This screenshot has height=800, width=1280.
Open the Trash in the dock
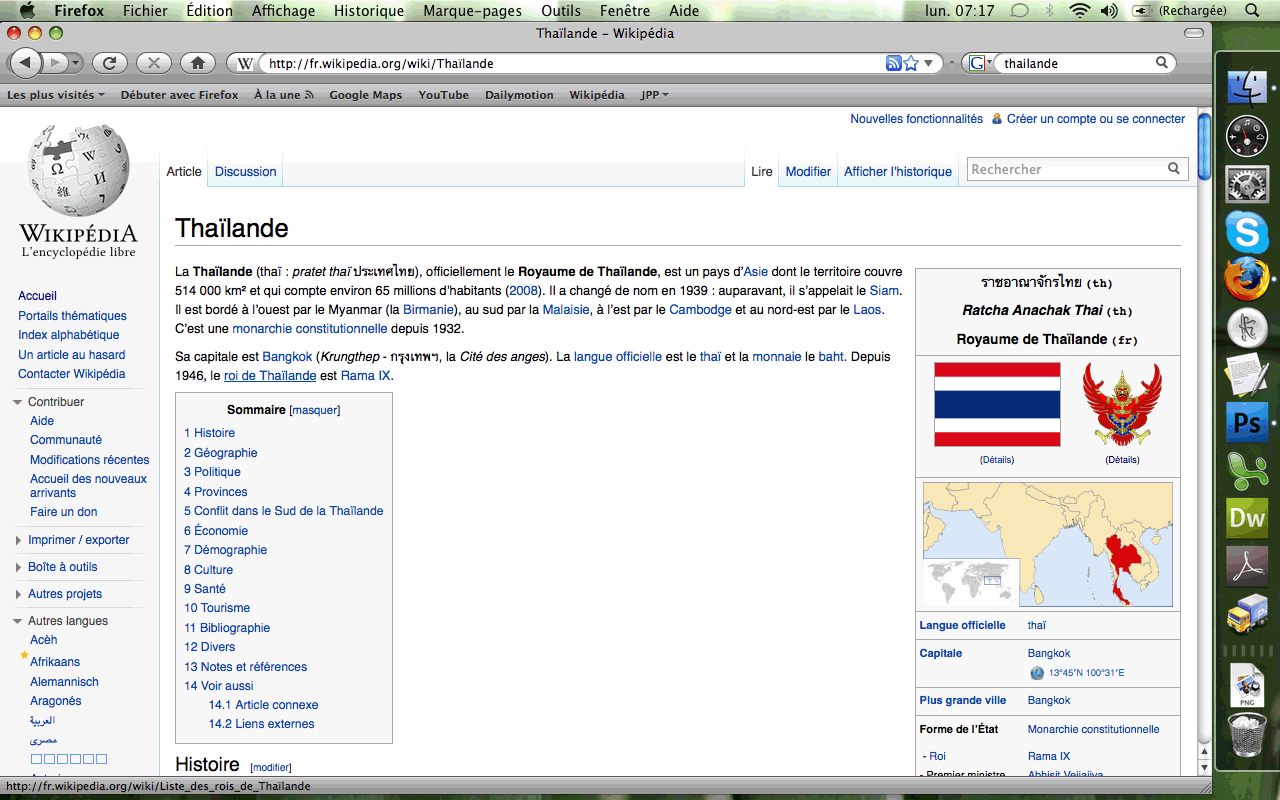tap(1247, 734)
